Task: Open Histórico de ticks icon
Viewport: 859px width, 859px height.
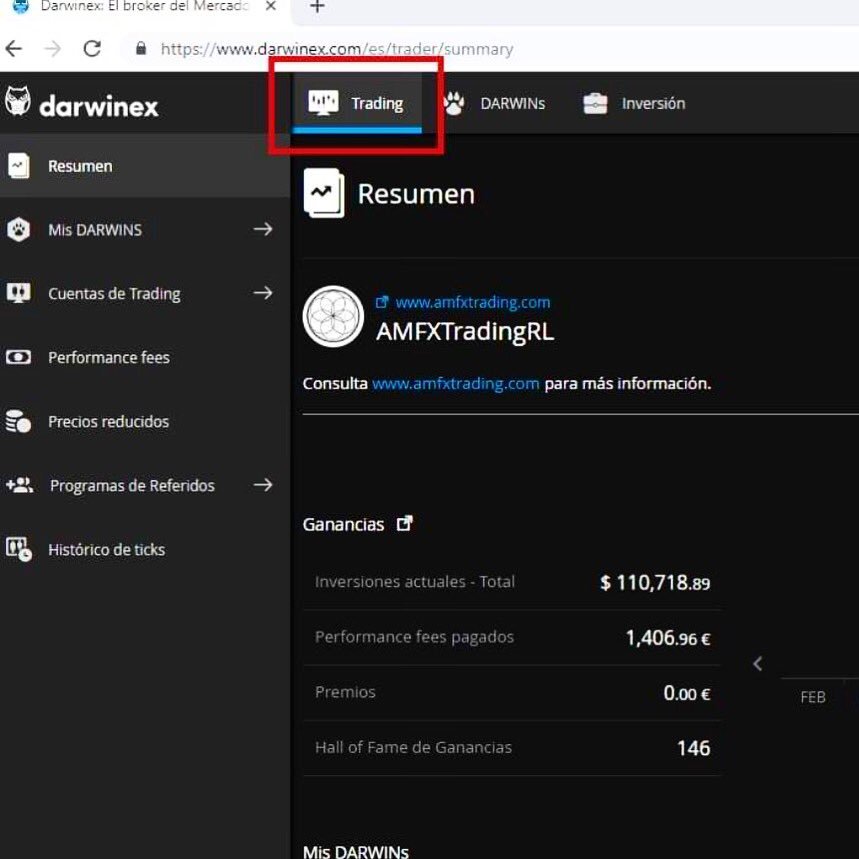Action: tap(19, 549)
